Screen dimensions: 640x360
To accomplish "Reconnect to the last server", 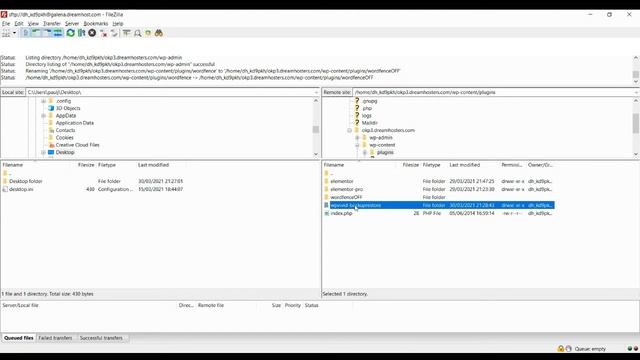I will tap(114, 33).
